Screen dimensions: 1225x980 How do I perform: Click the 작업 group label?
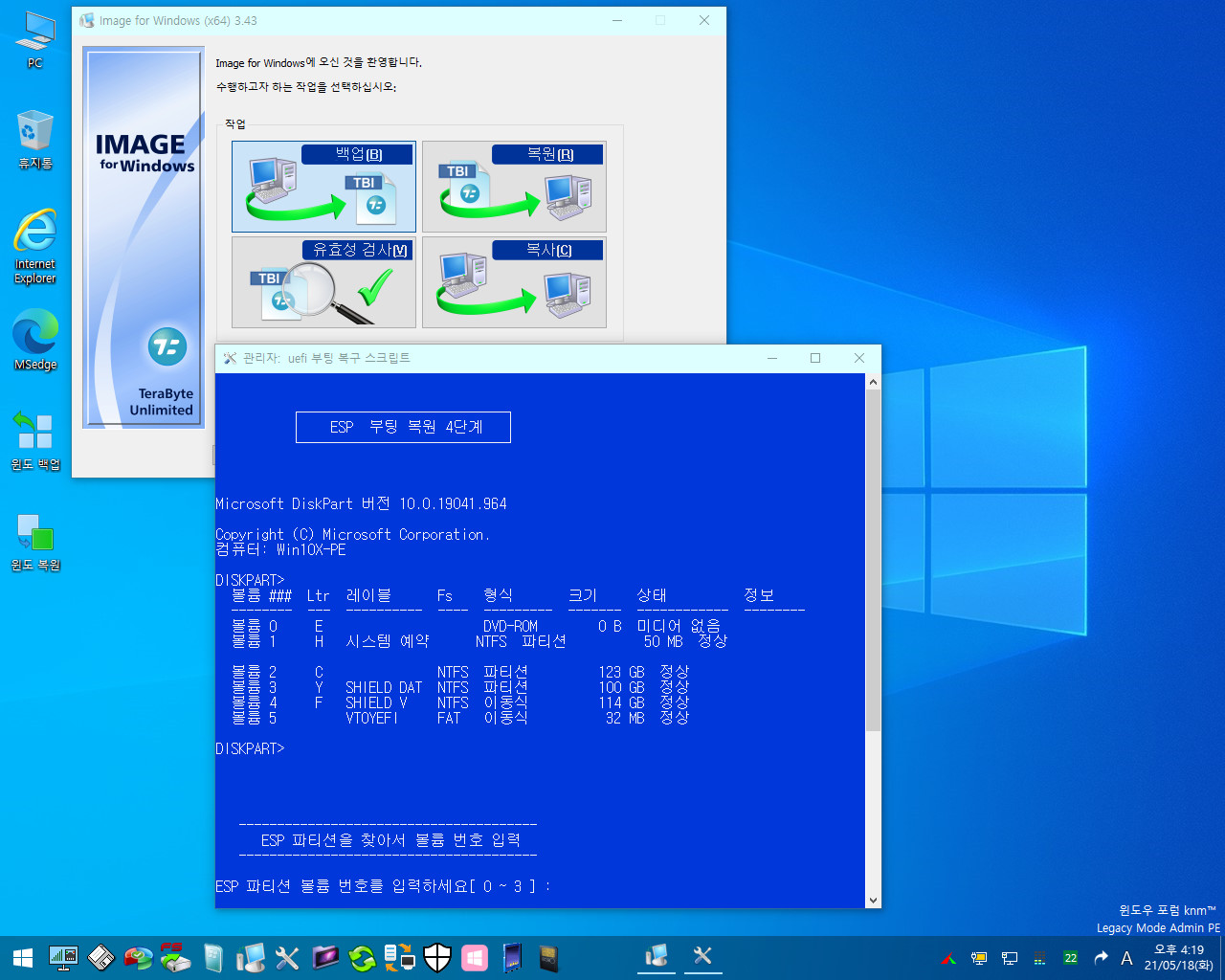pyautogui.click(x=235, y=124)
